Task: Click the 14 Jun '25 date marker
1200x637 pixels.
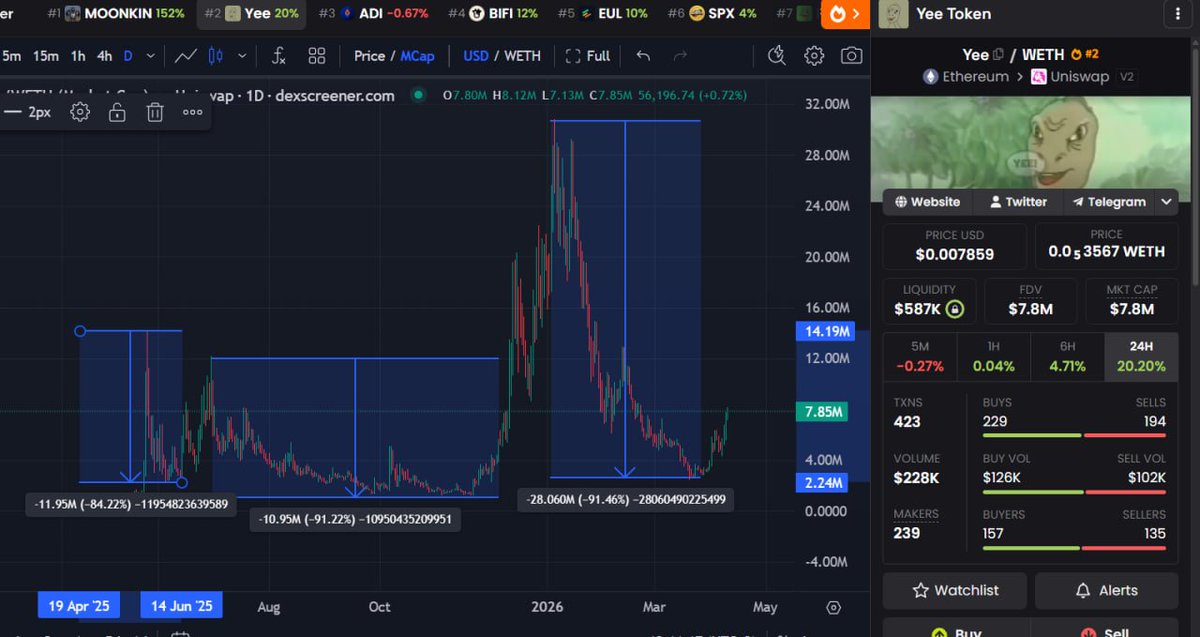Action: 181,605
